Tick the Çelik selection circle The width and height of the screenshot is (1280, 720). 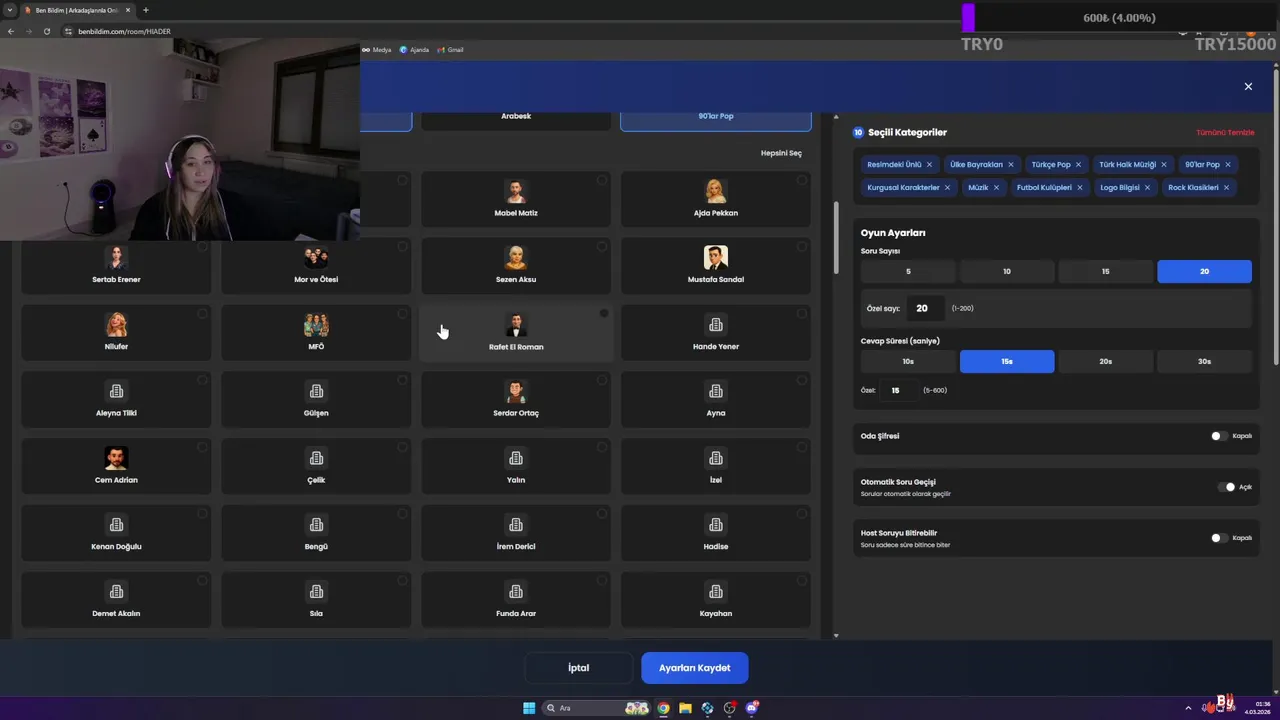click(x=402, y=447)
